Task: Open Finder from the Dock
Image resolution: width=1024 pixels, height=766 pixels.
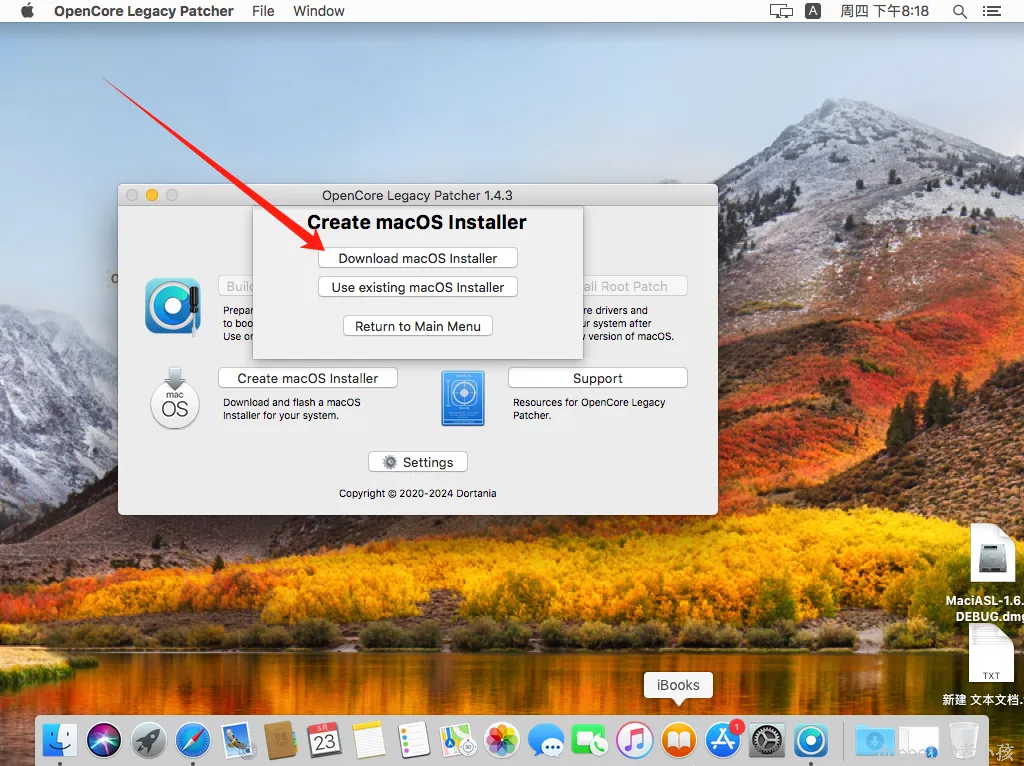Action: pyautogui.click(x=59, y=741)
